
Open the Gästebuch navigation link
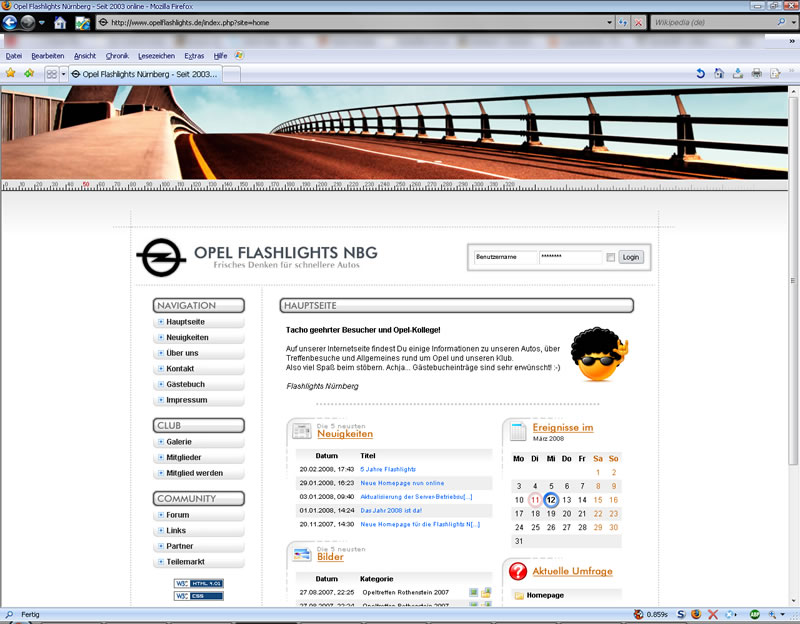coord(185,384)
